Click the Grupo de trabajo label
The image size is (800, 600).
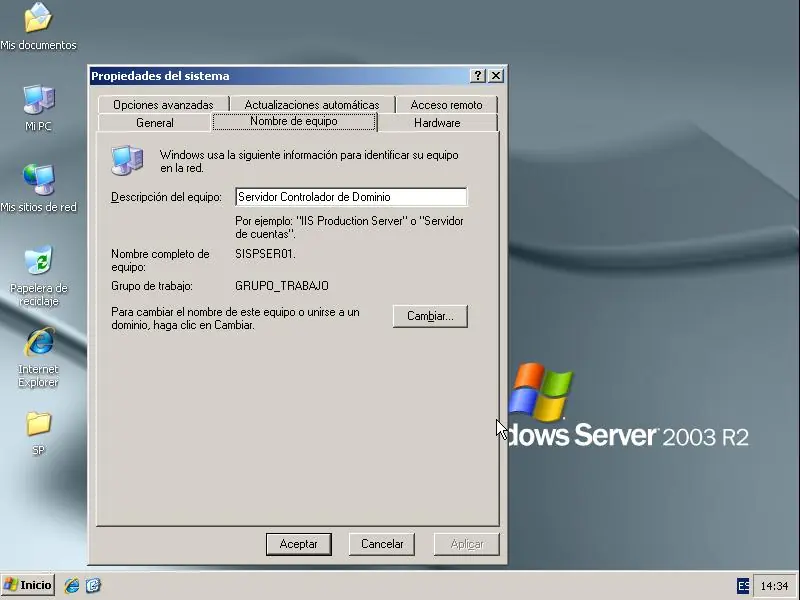[152, 286]
